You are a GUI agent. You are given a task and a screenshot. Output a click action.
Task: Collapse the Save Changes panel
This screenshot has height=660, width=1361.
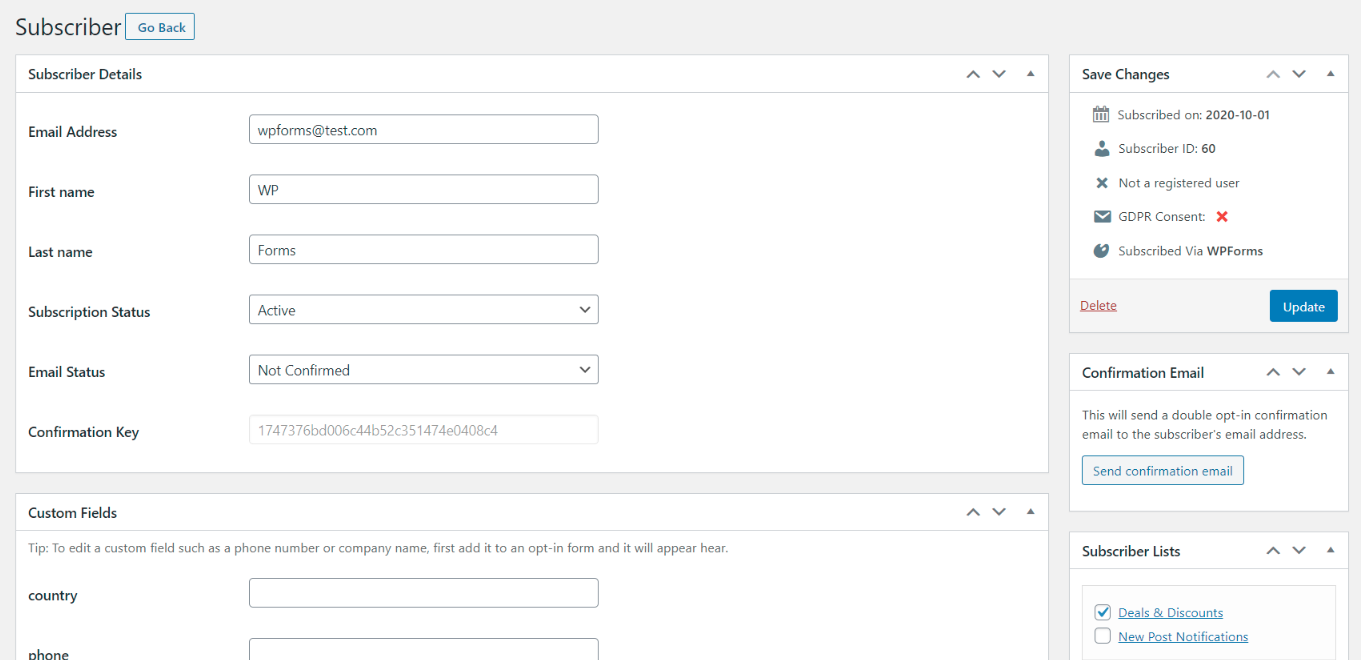pos(1330,74)
